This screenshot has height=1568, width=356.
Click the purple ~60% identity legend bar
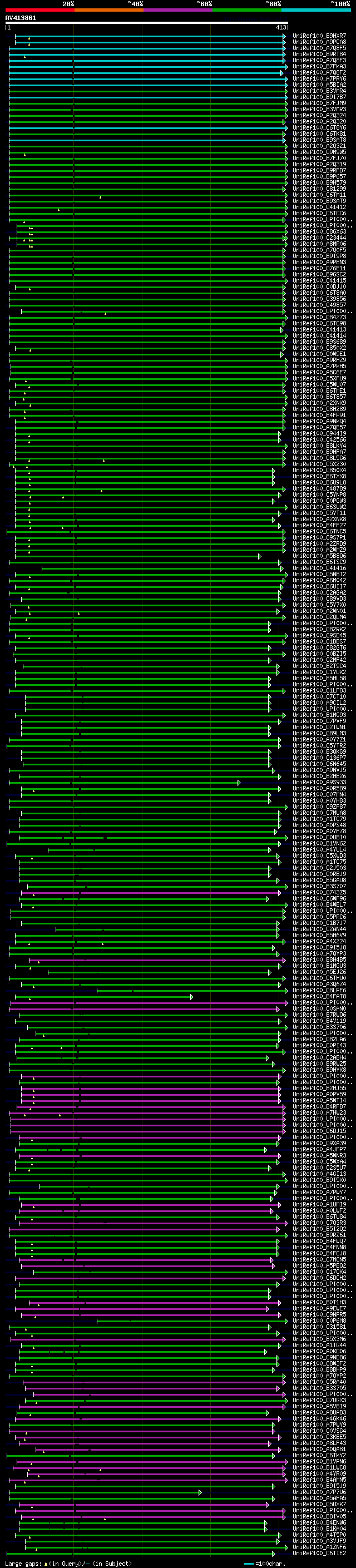179,10
